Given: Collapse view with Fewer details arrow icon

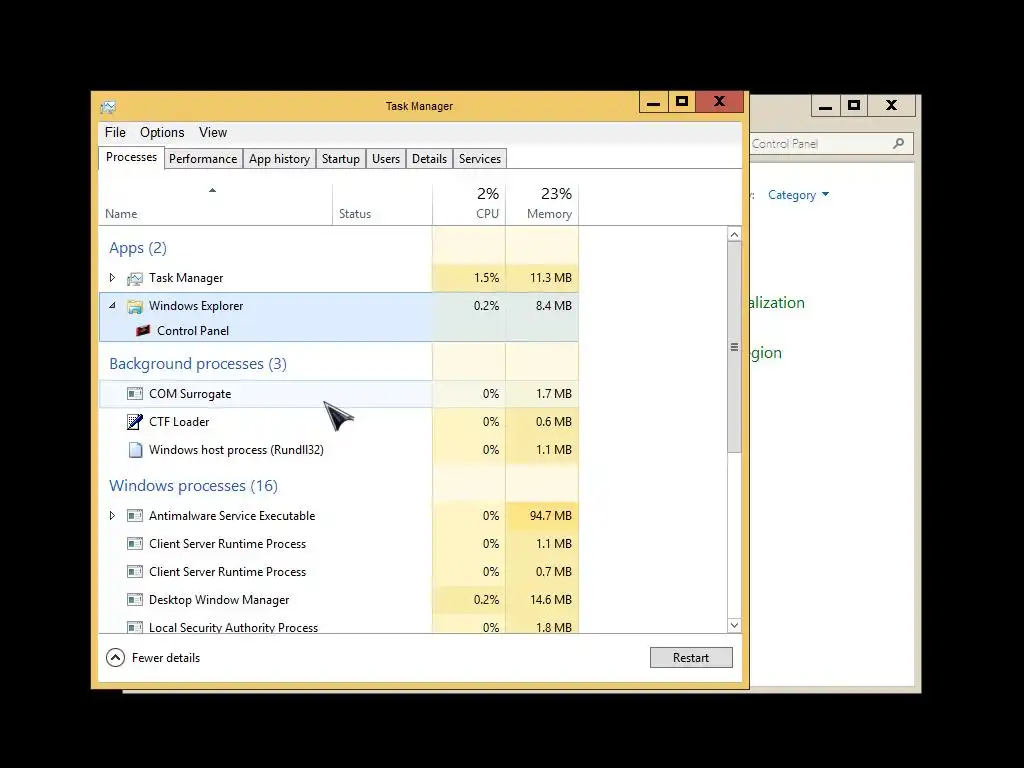Looking at the screenshot, I should [x=116, y=658].
